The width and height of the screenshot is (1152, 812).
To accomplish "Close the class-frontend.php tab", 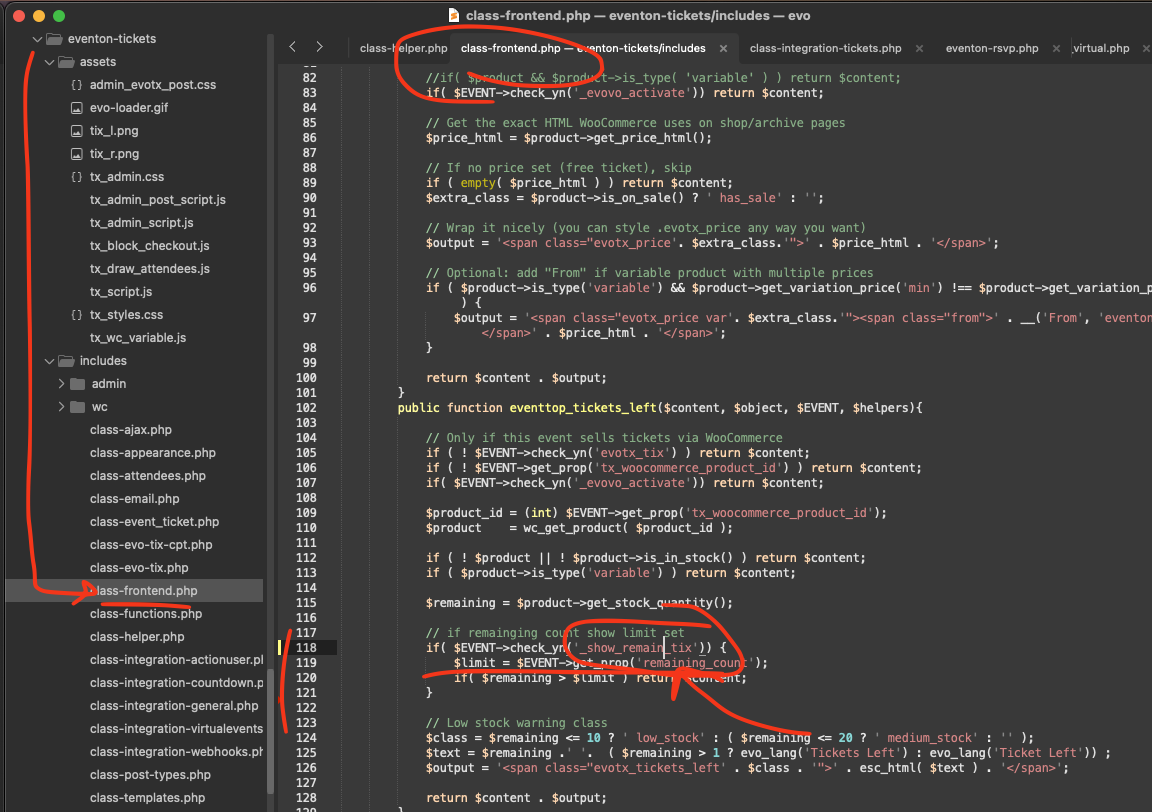I will 723,48.
